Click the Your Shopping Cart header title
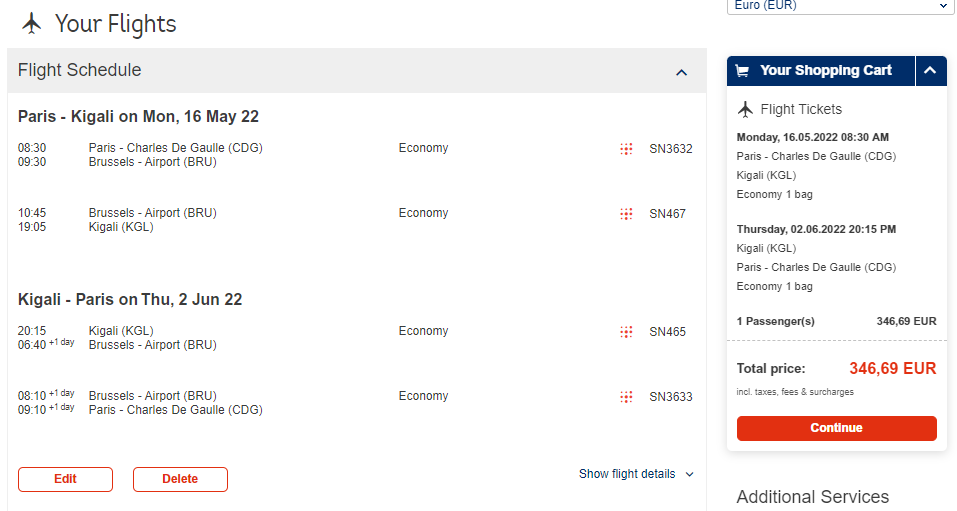The height and width of the screenshot is (511, 957). coord(825,71)
